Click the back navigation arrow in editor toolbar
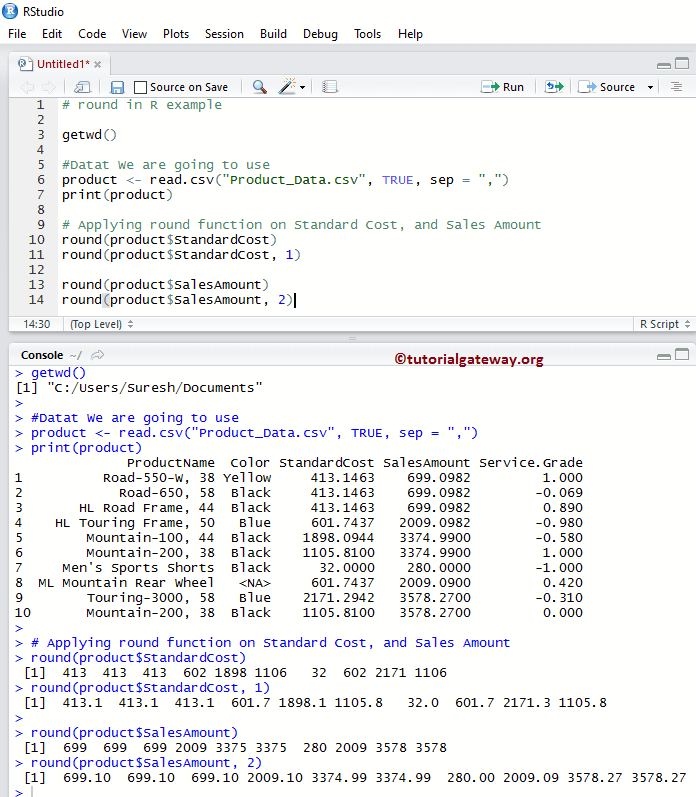 pyautogui.click(x=27, y=87)
